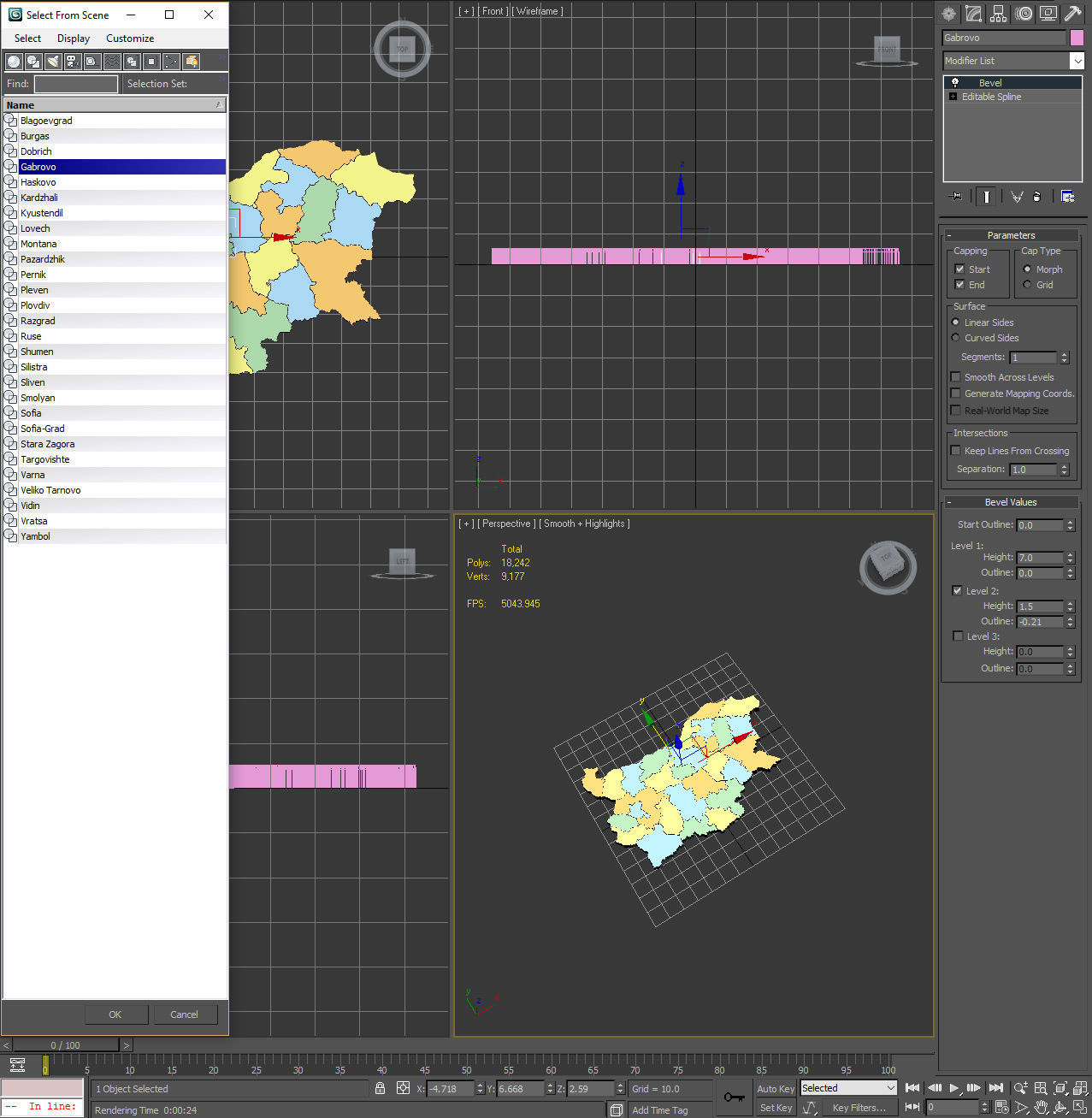Toggle Display Geometry filter in Select From Scene

tap(14, 62)
